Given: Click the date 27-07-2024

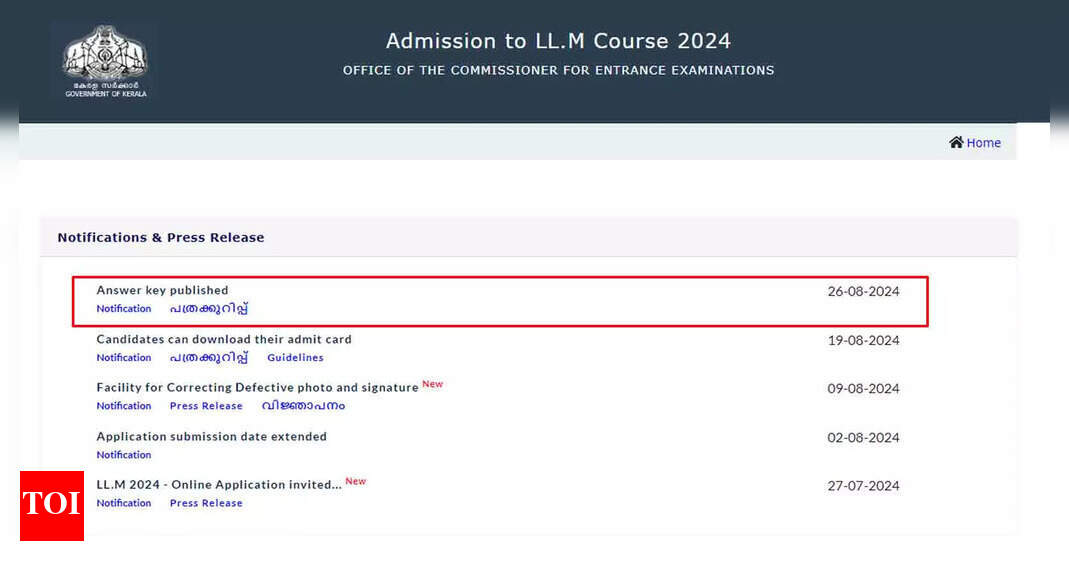Looking at the screenshot, I should point(863,487).
